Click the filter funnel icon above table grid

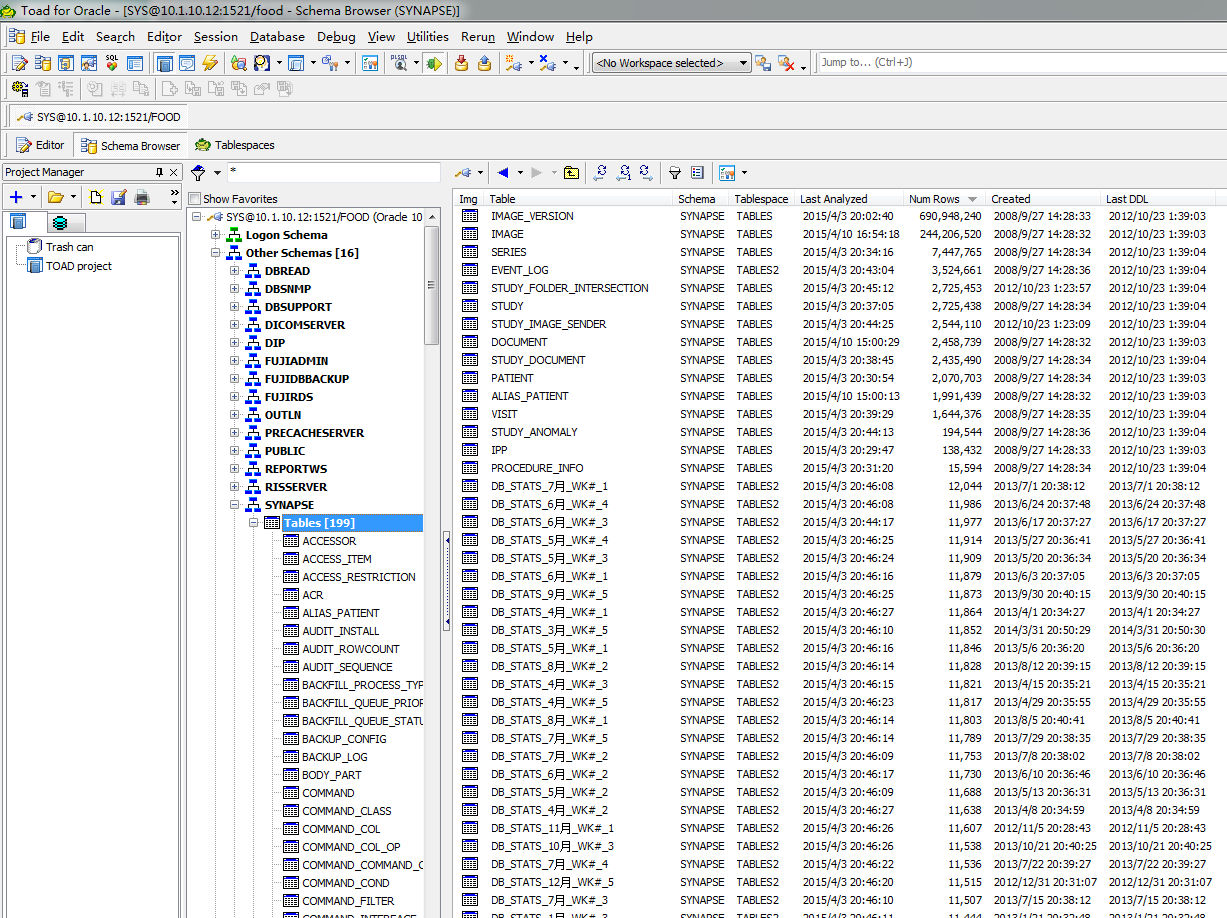click(675, 172)
